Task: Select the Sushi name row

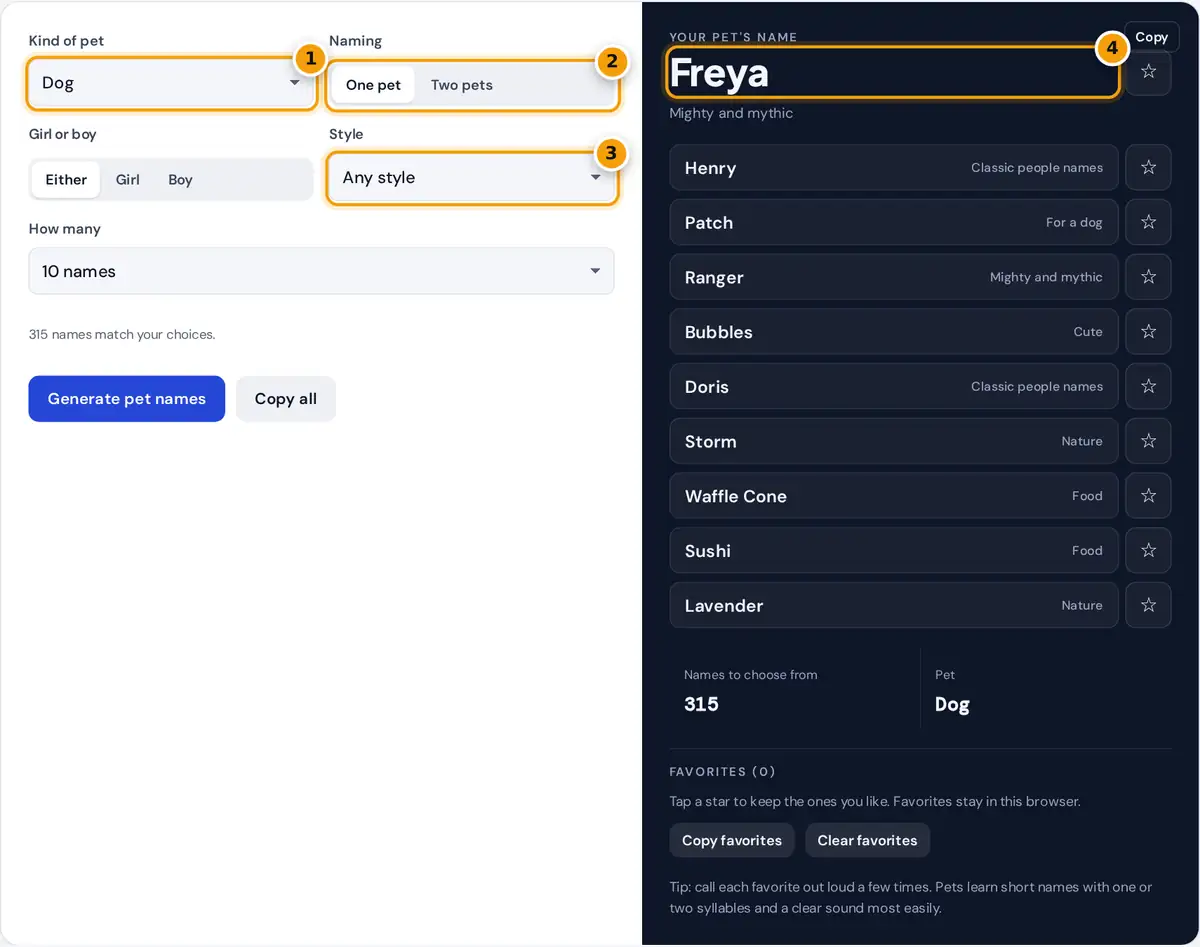Action: coord(894,550)
